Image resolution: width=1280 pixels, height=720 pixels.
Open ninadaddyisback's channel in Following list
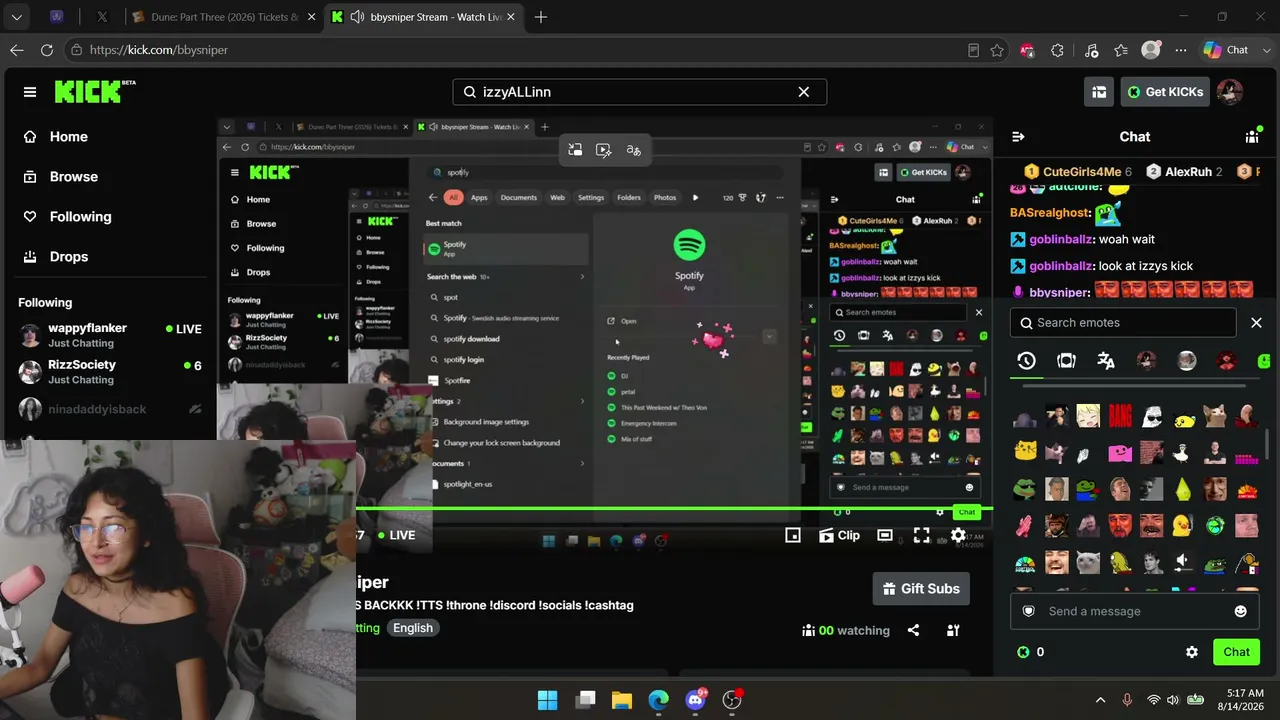(x=110, y=409)
